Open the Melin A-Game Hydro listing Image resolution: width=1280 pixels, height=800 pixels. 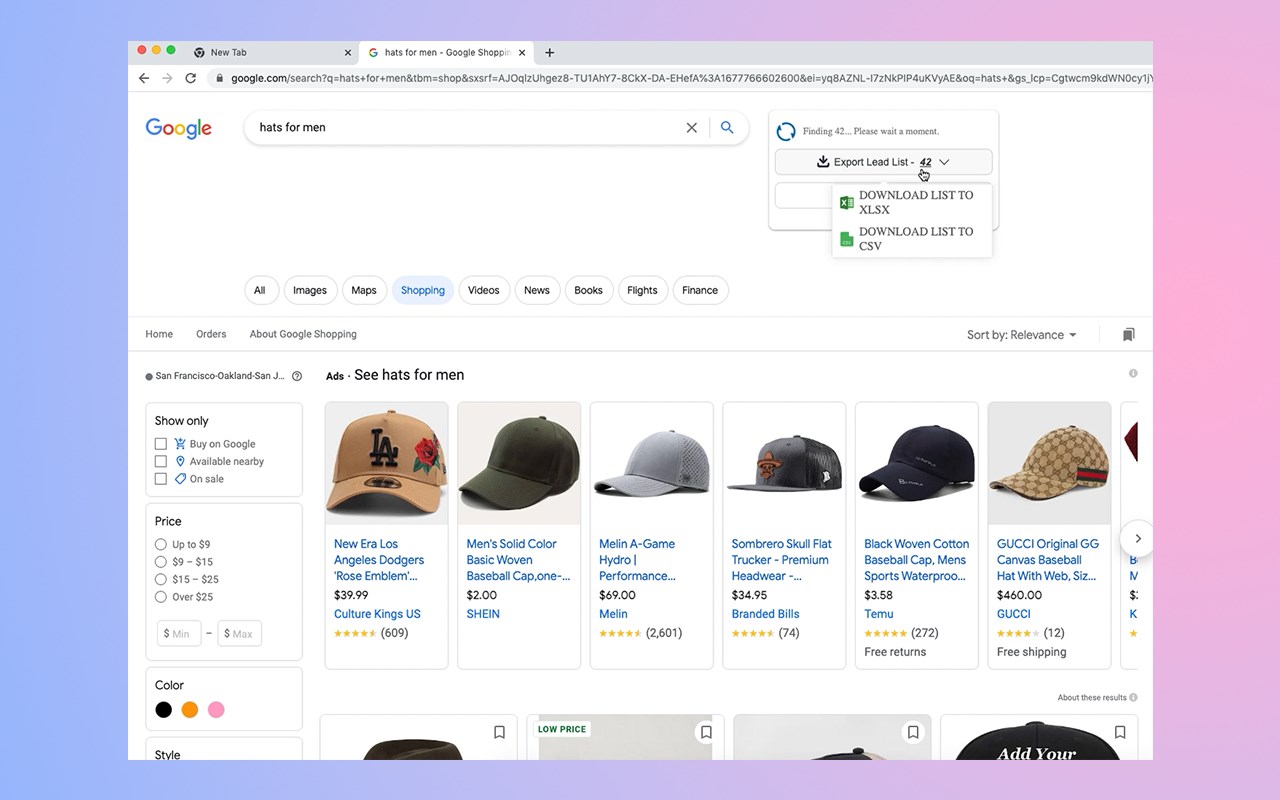click(638, 560)
